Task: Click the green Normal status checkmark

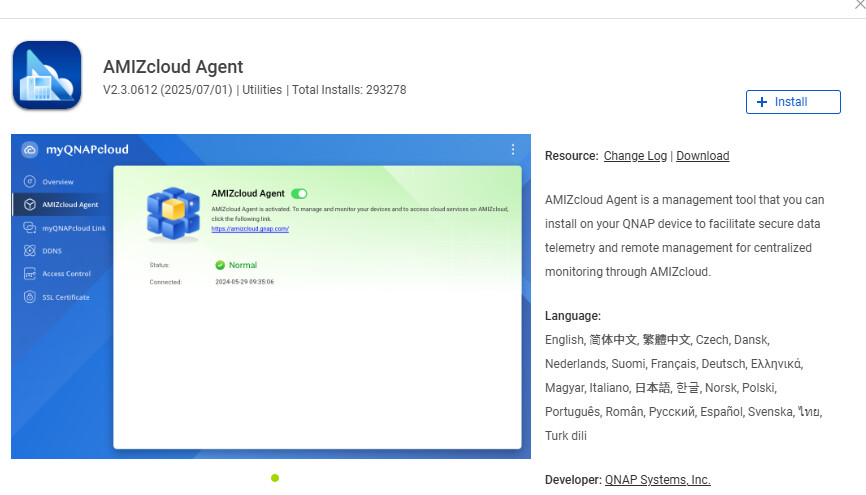Action: click(220, 265)
